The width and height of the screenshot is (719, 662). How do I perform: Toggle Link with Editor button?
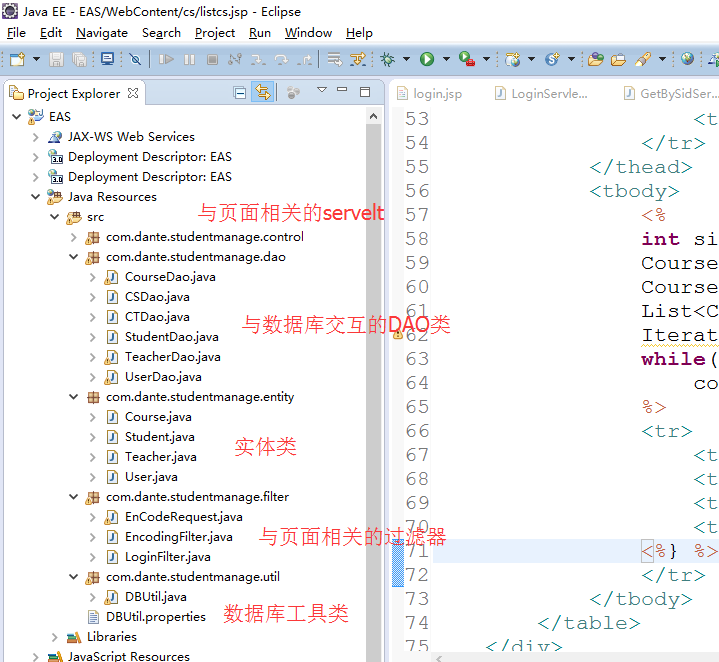pyautogui.click(x=263, y=92)
